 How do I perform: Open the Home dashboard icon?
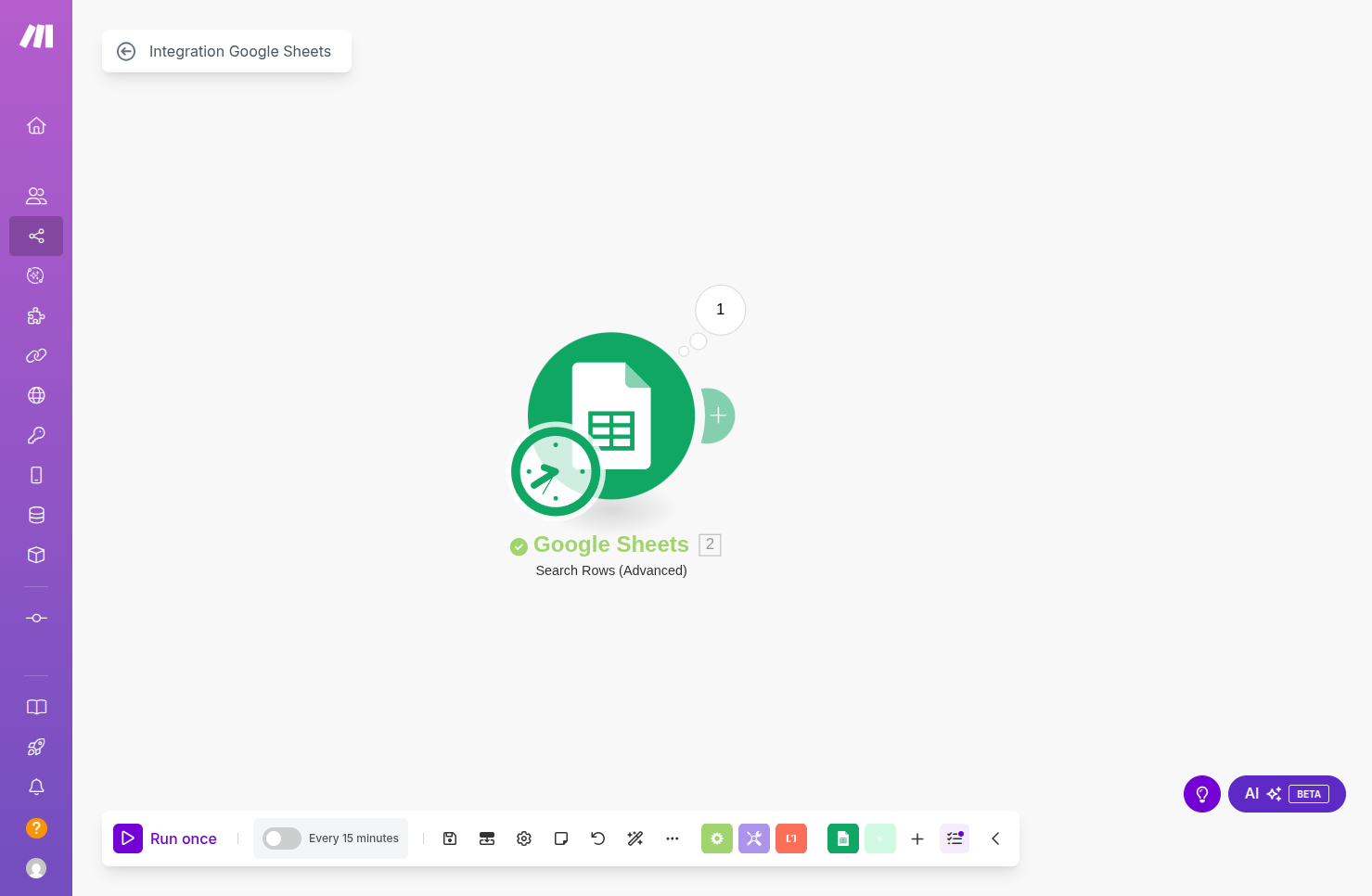36,125
